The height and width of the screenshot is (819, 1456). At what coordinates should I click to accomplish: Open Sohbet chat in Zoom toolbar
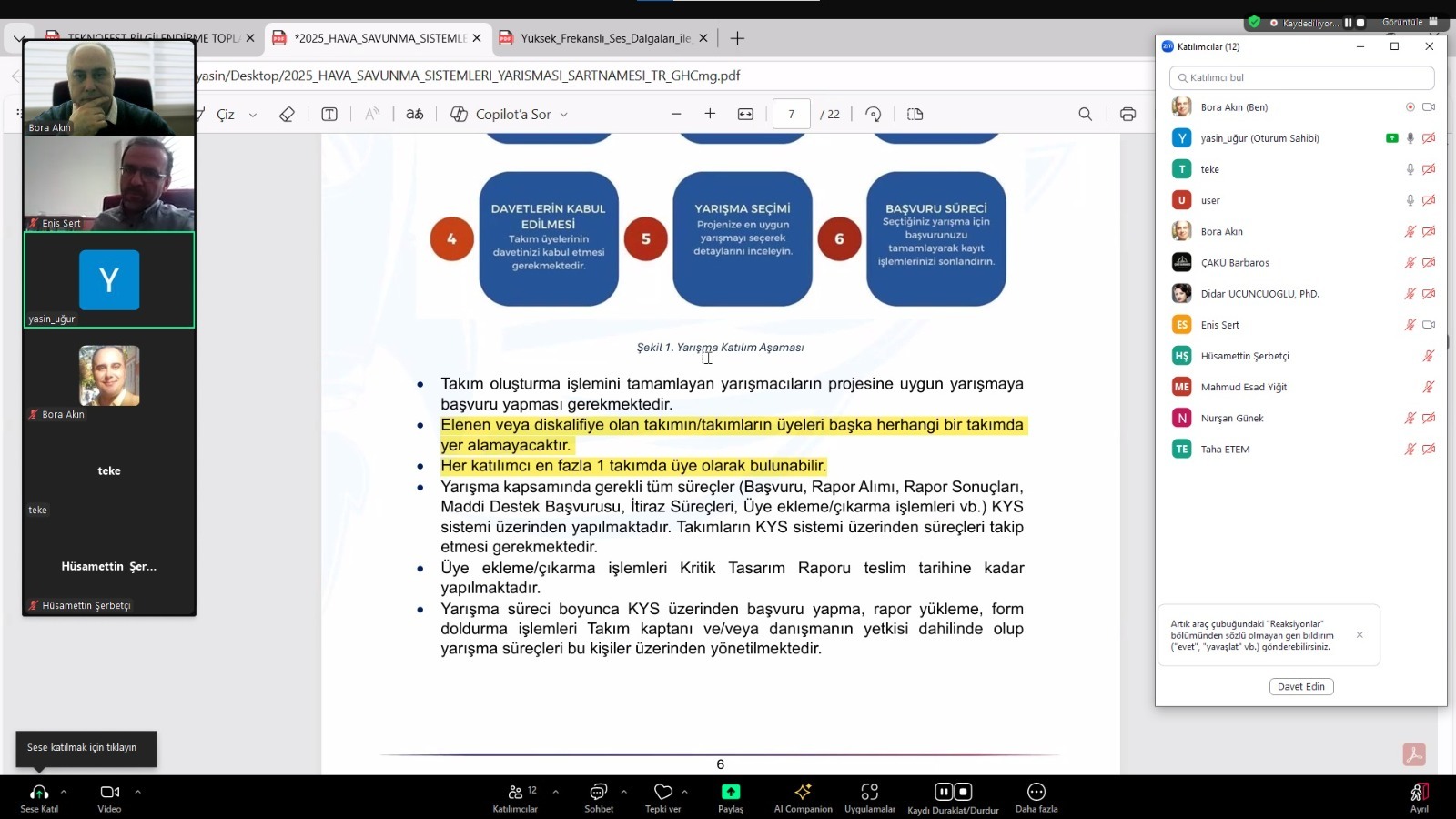598,796
